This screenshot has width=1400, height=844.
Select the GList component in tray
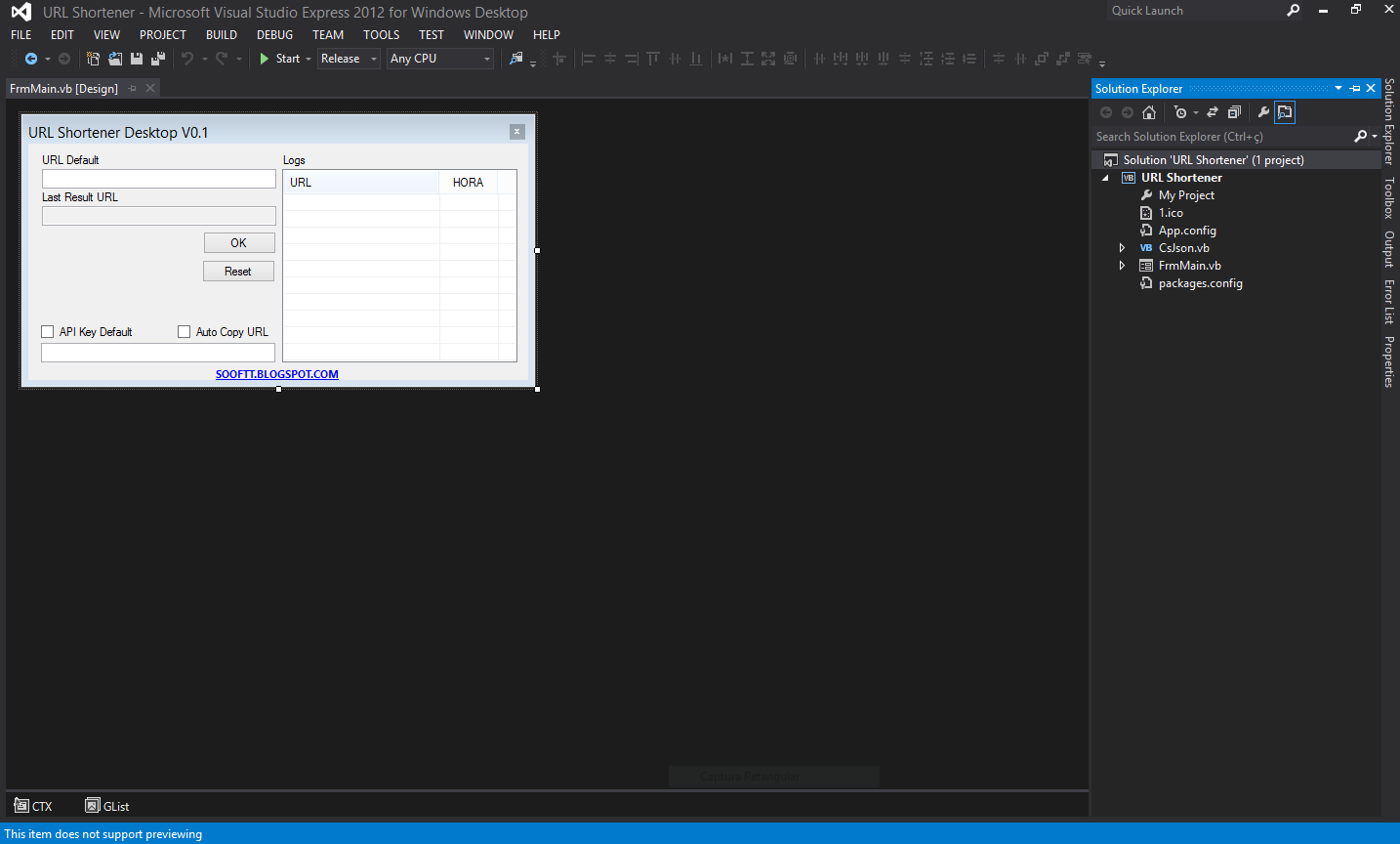point(107,806)
